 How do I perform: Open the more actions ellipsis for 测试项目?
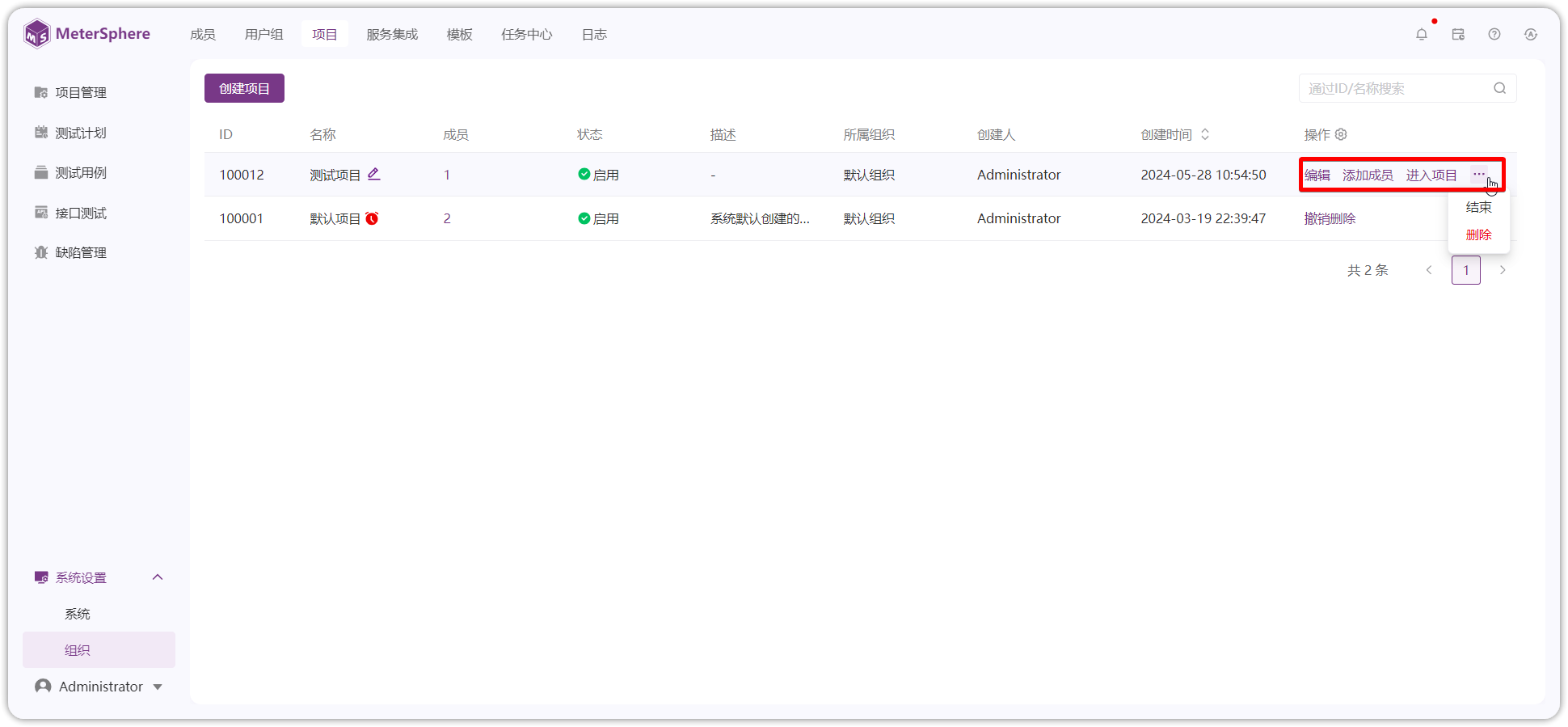(1479, 175)
